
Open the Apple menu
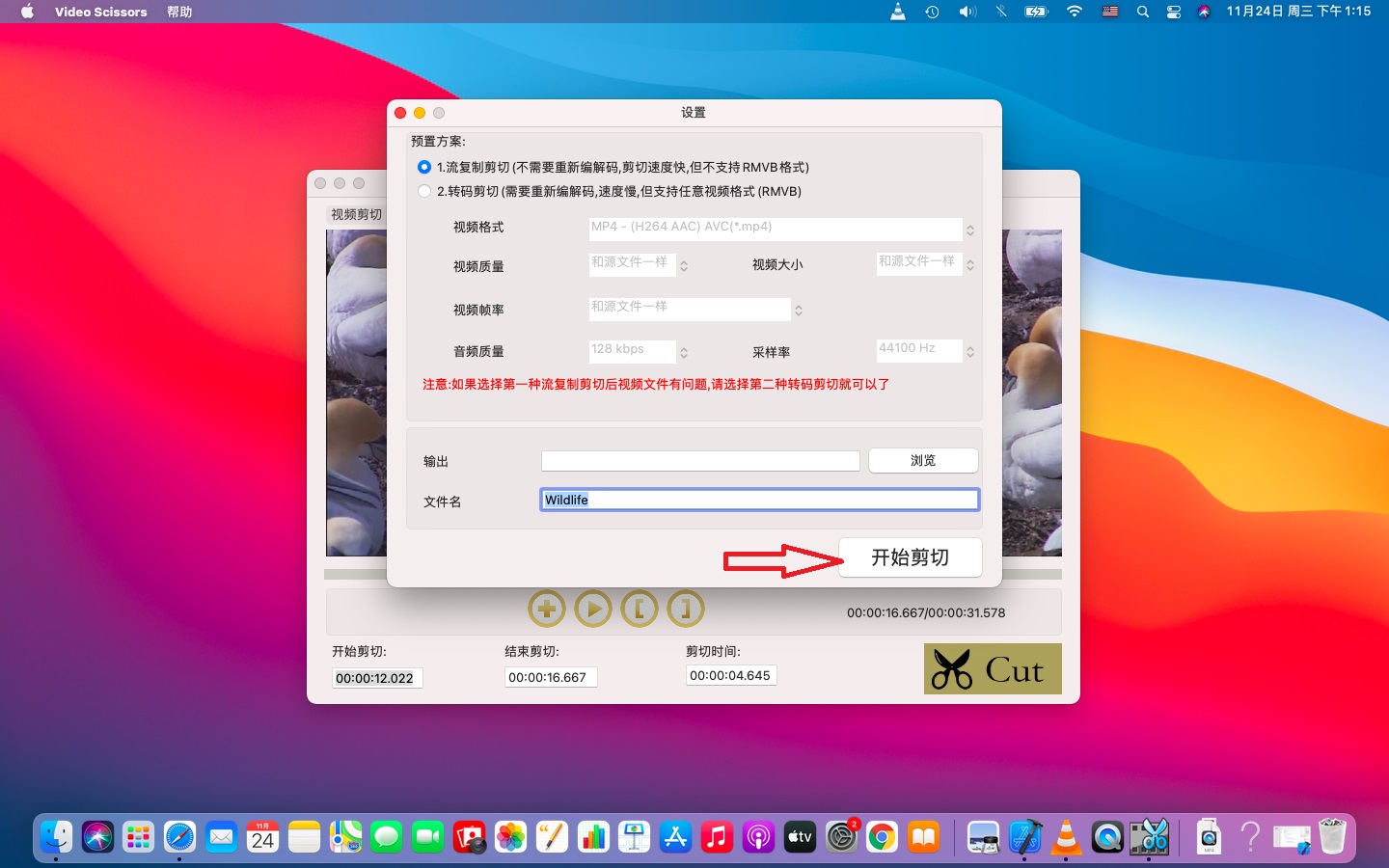(27, 12)
